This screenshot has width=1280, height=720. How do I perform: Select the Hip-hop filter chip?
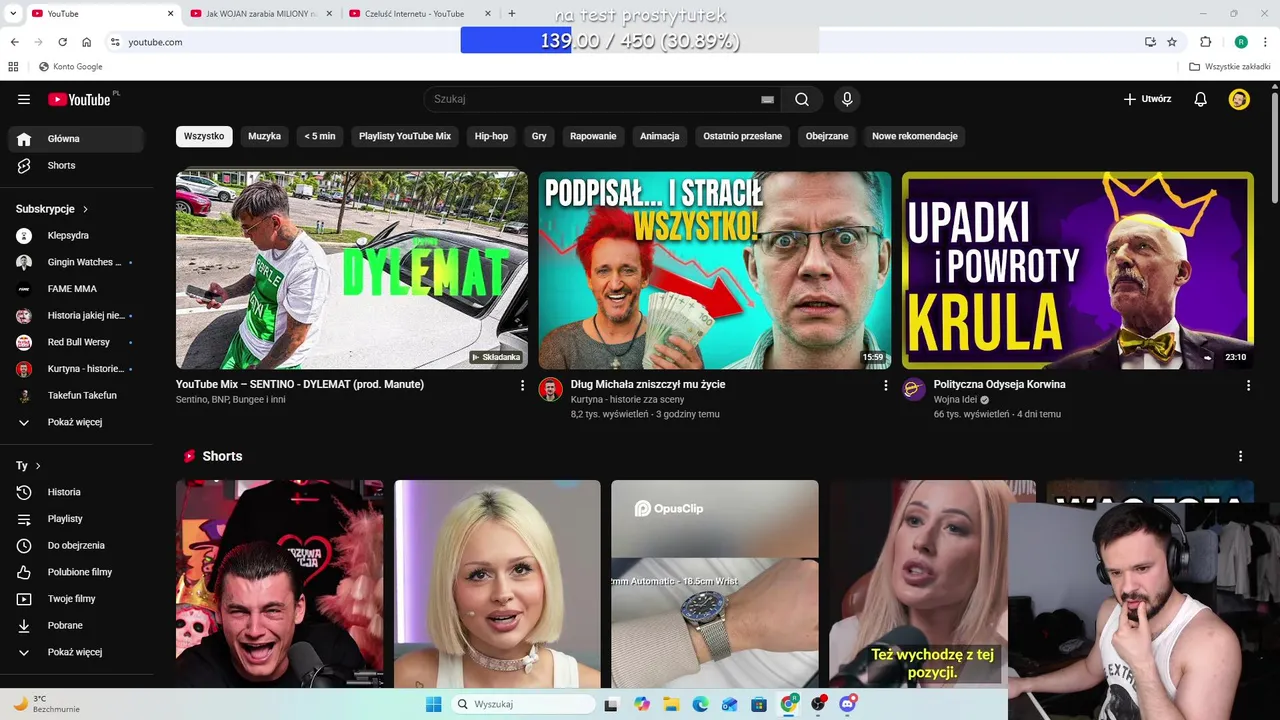tap(491, 136)
